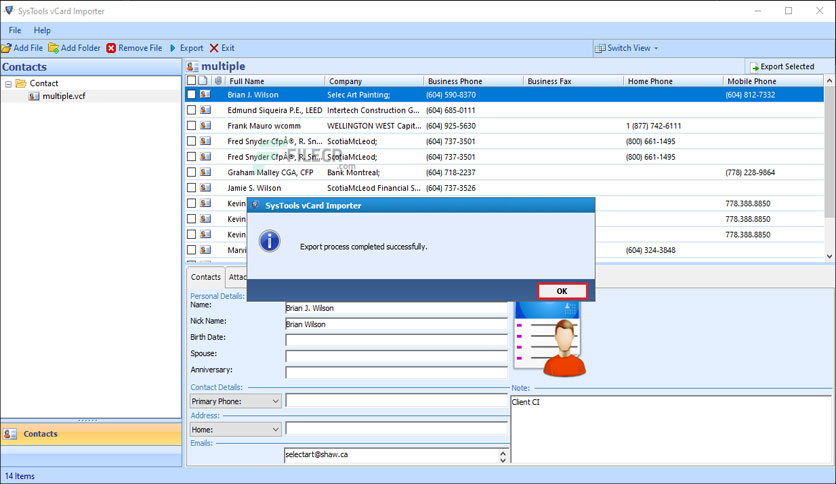Click the selectart@shaw.ca email entry
Screen dimensions: 836x484
317,455
